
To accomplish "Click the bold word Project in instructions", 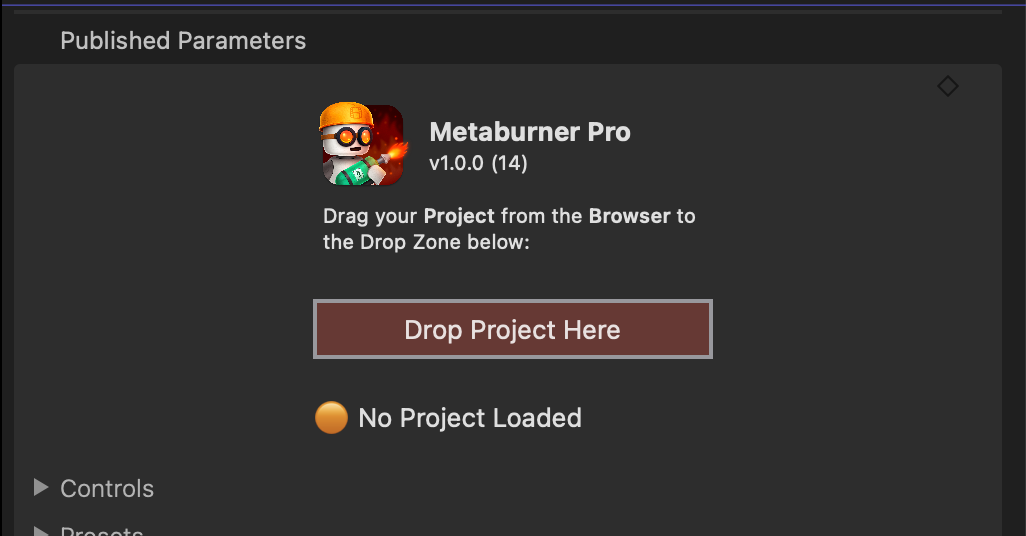I will (x=459, y=216).
